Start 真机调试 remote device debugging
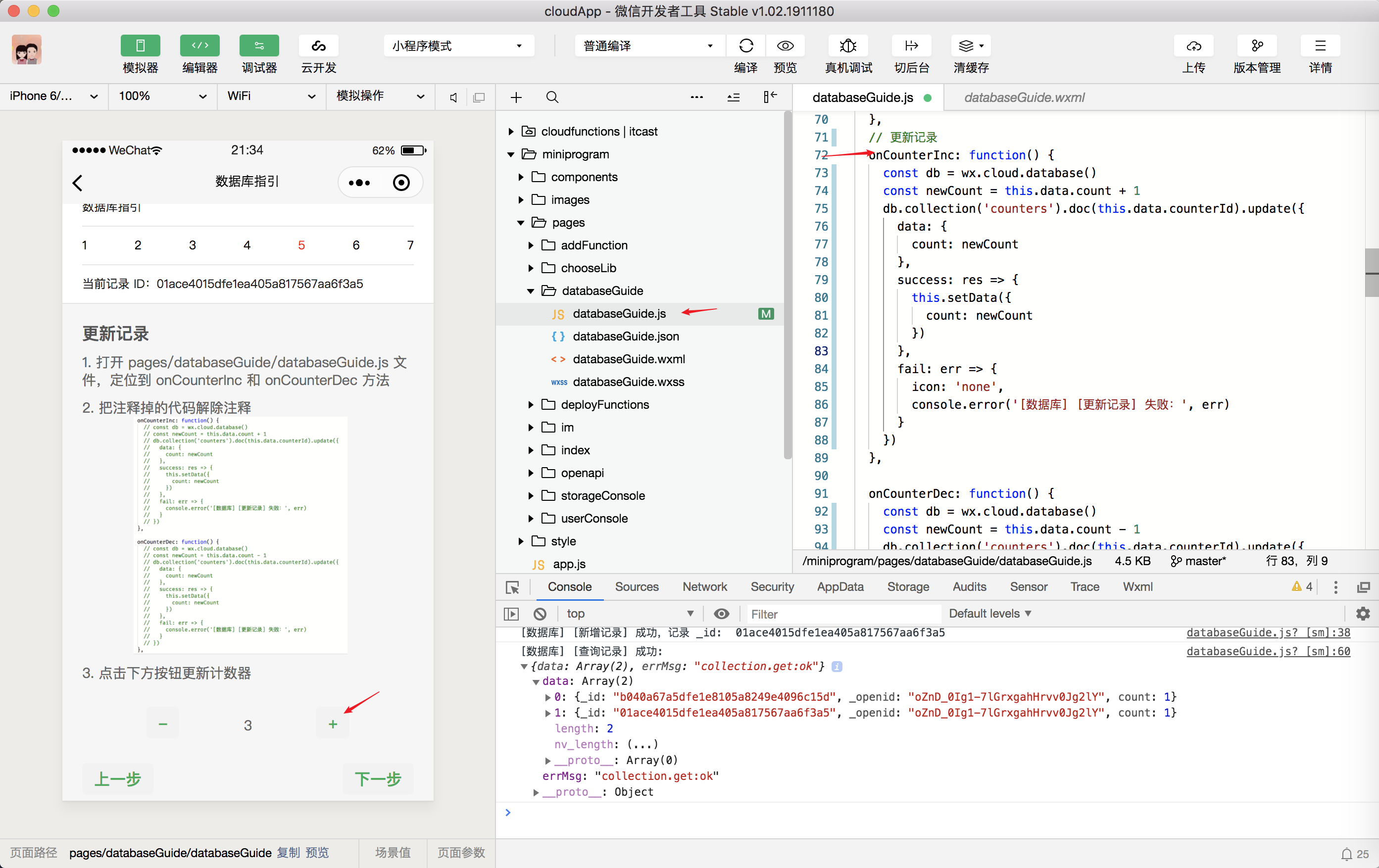 point(848,46)
